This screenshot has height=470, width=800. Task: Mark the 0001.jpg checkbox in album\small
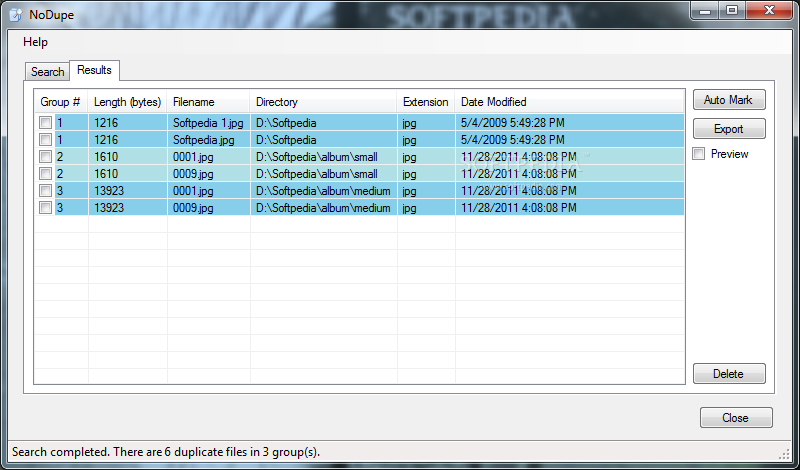(45, 157)
